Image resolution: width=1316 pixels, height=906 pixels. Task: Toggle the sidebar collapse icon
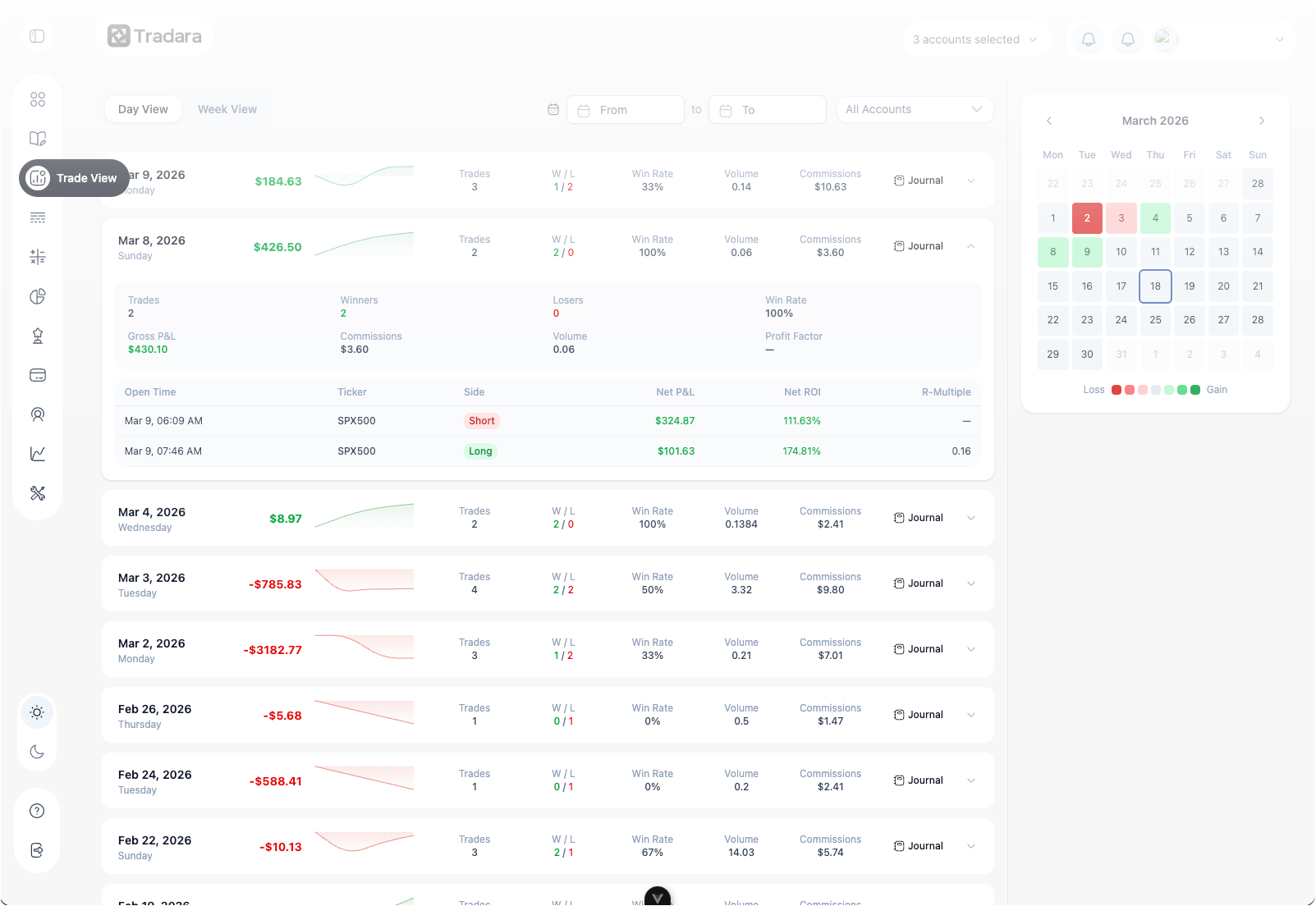[x=37, y=36]
